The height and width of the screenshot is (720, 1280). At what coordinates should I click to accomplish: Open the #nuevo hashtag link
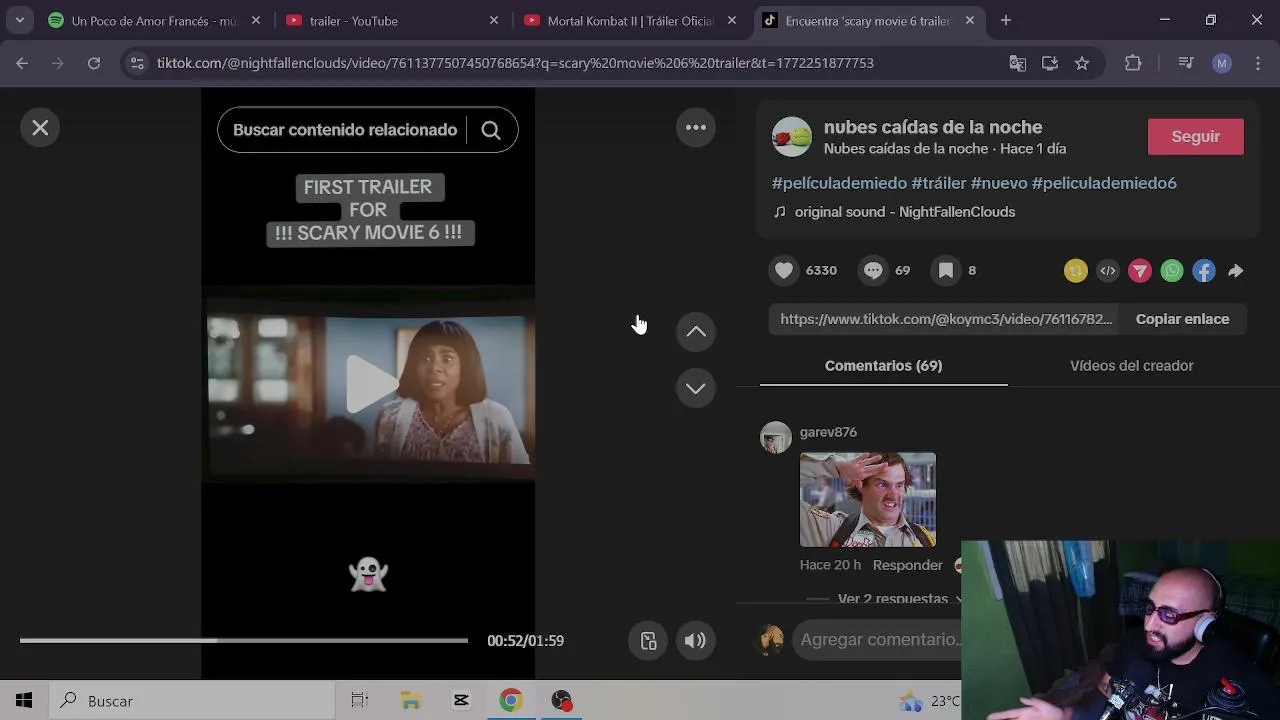999,183
